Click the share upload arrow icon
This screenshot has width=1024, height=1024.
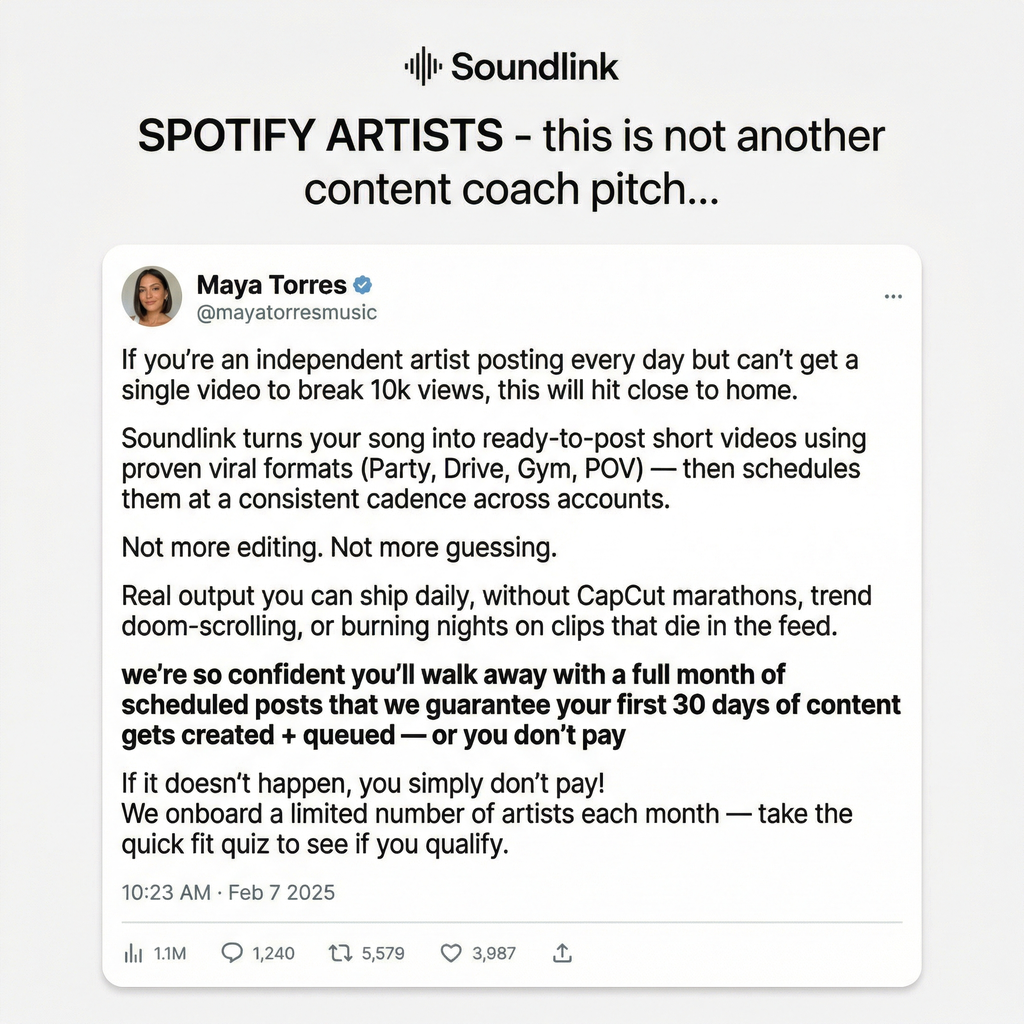click(562, 953)
